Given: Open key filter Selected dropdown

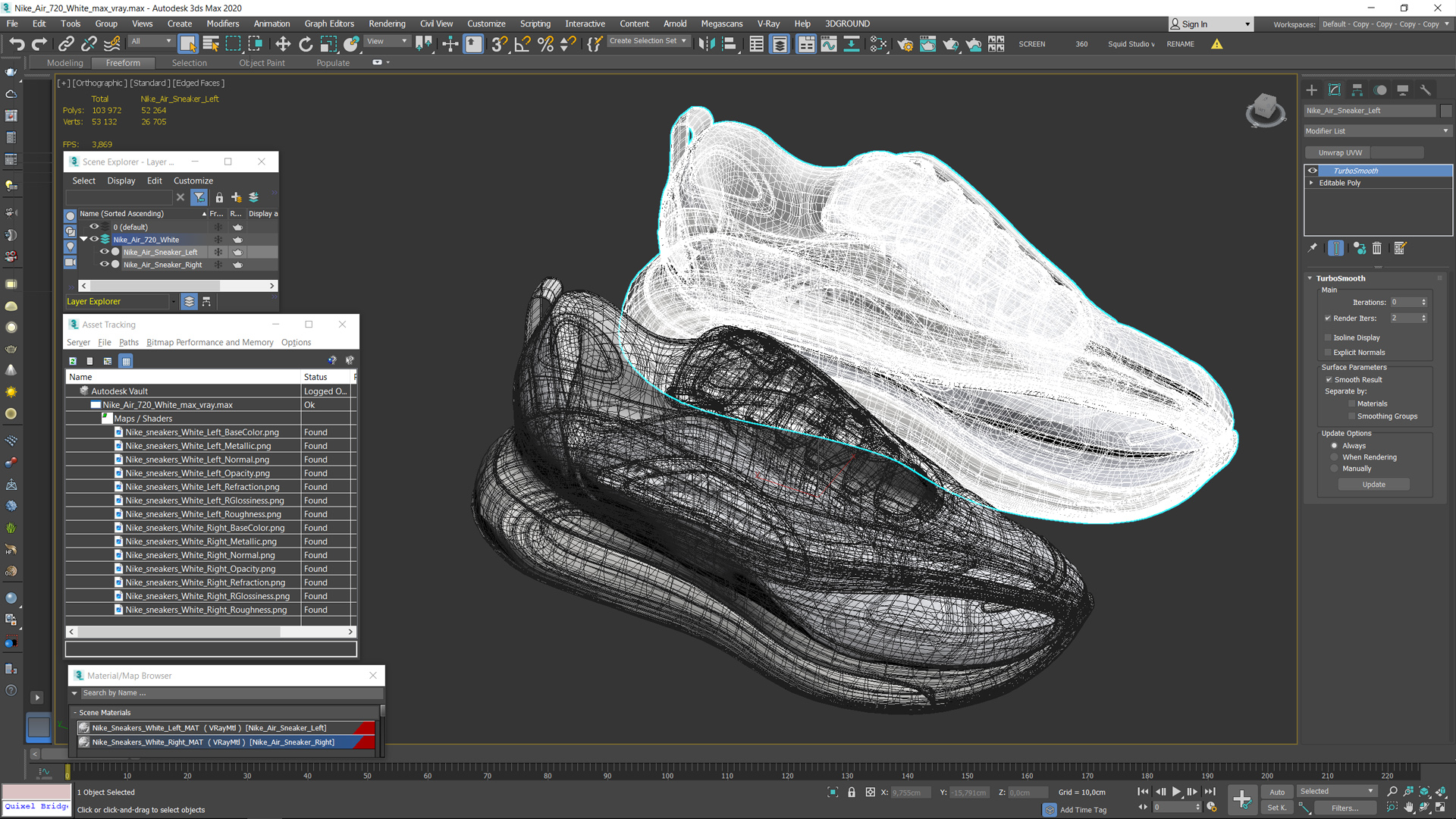Looking at the screenshot, I should click(x=1336, y=792).
